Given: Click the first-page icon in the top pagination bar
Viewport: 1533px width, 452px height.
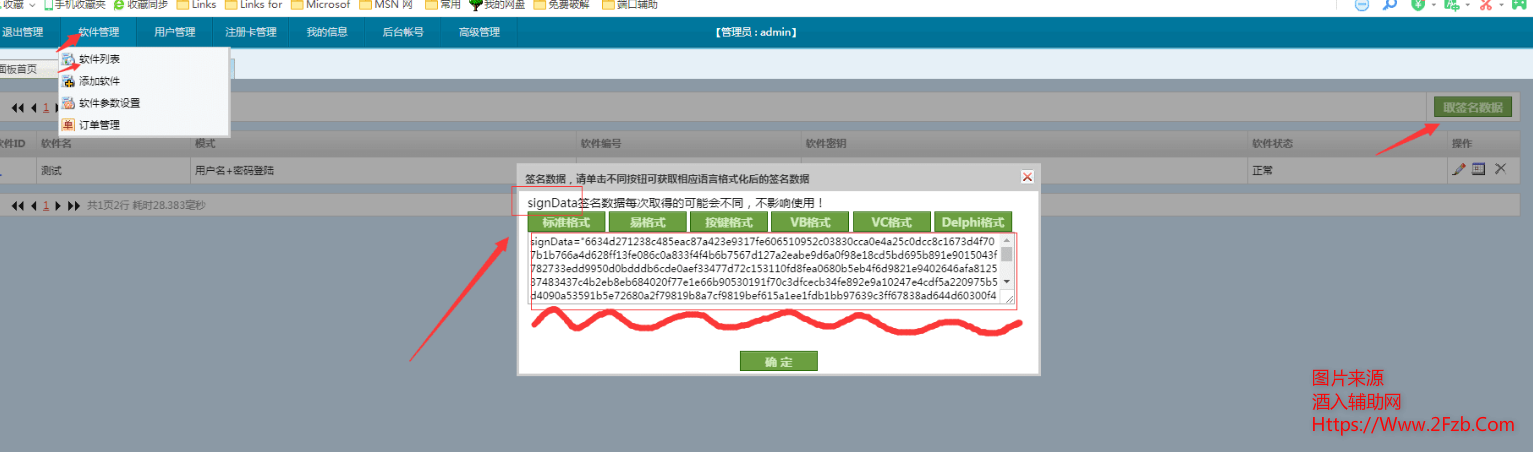Looking at the screenshot, I should pyautogui.click(x=17, y=107).
